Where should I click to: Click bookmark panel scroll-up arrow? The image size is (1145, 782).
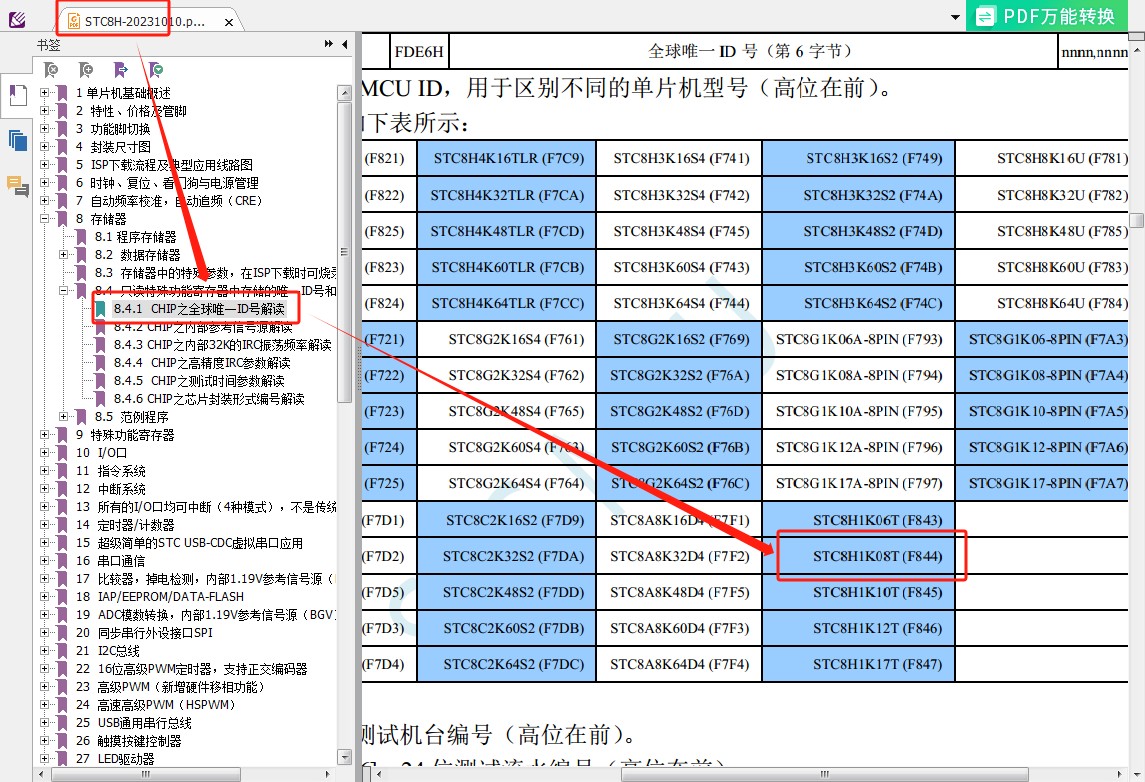(345, 93)
